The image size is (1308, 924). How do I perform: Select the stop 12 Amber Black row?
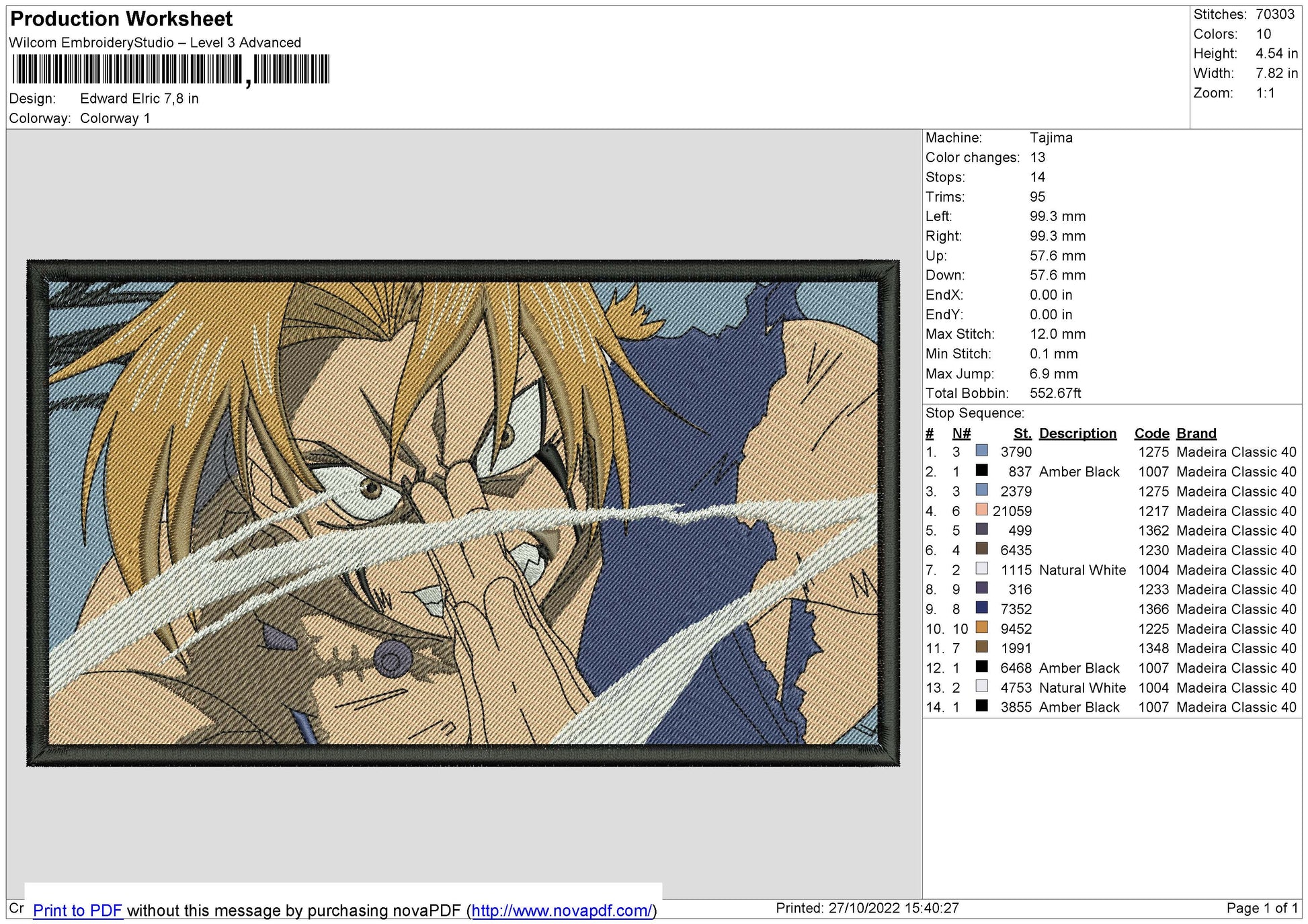point(1110,667)
